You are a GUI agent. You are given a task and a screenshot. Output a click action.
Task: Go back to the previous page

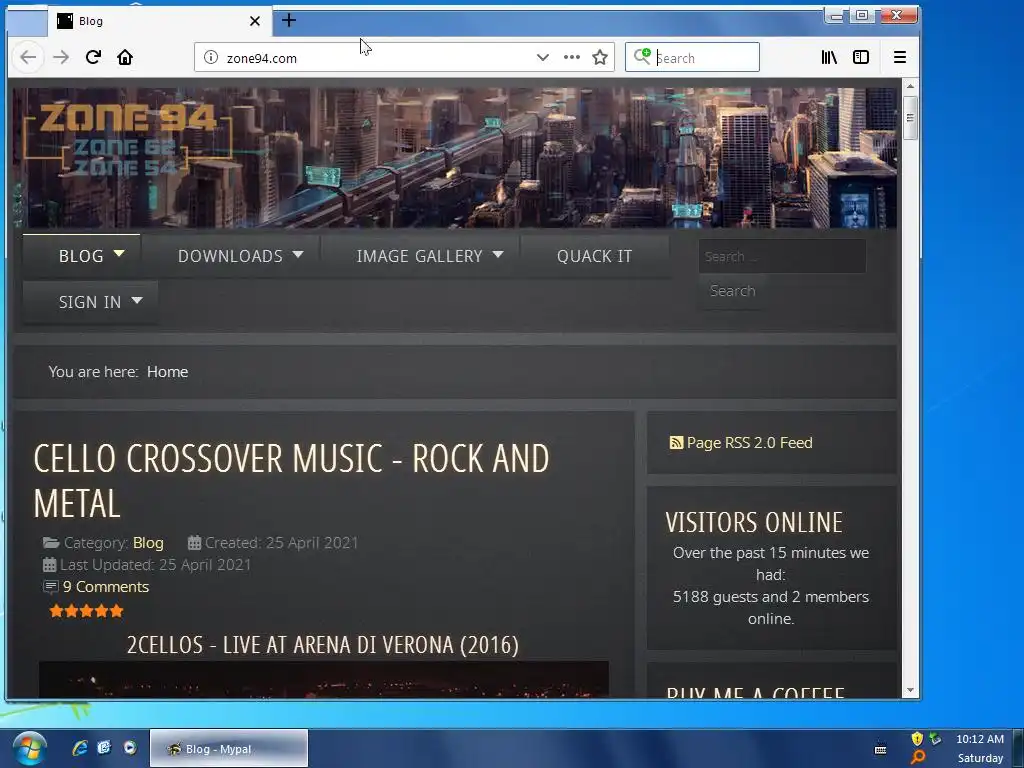(27, 57)
